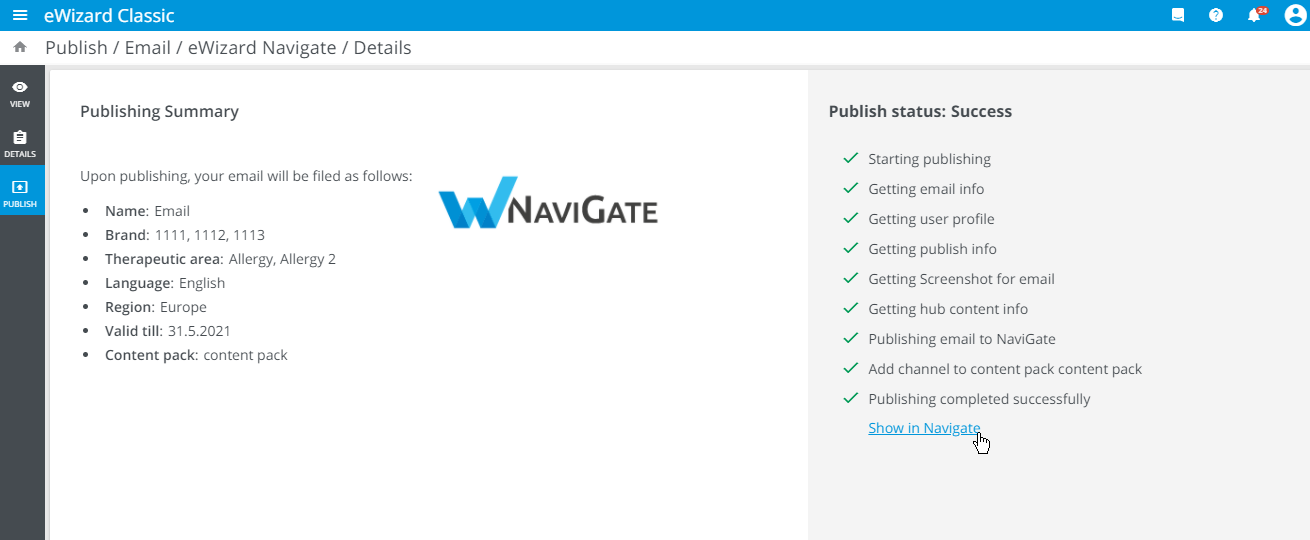The height and width of the screenshot is (540, 1310).
Task: Click checkmark beside Getting user profile
Action: pos(851,218)
